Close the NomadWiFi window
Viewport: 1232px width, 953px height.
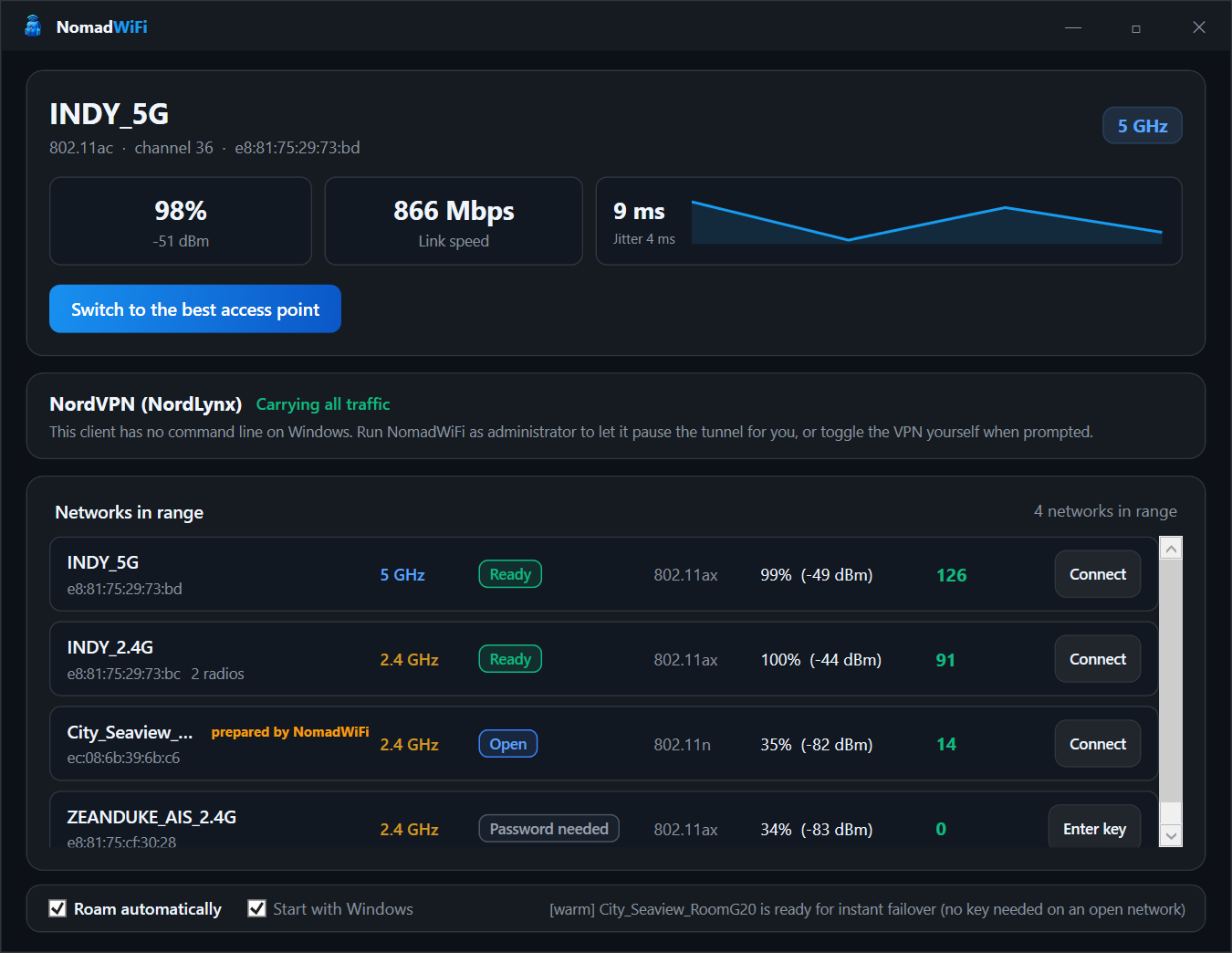[x=1199, y=27]
